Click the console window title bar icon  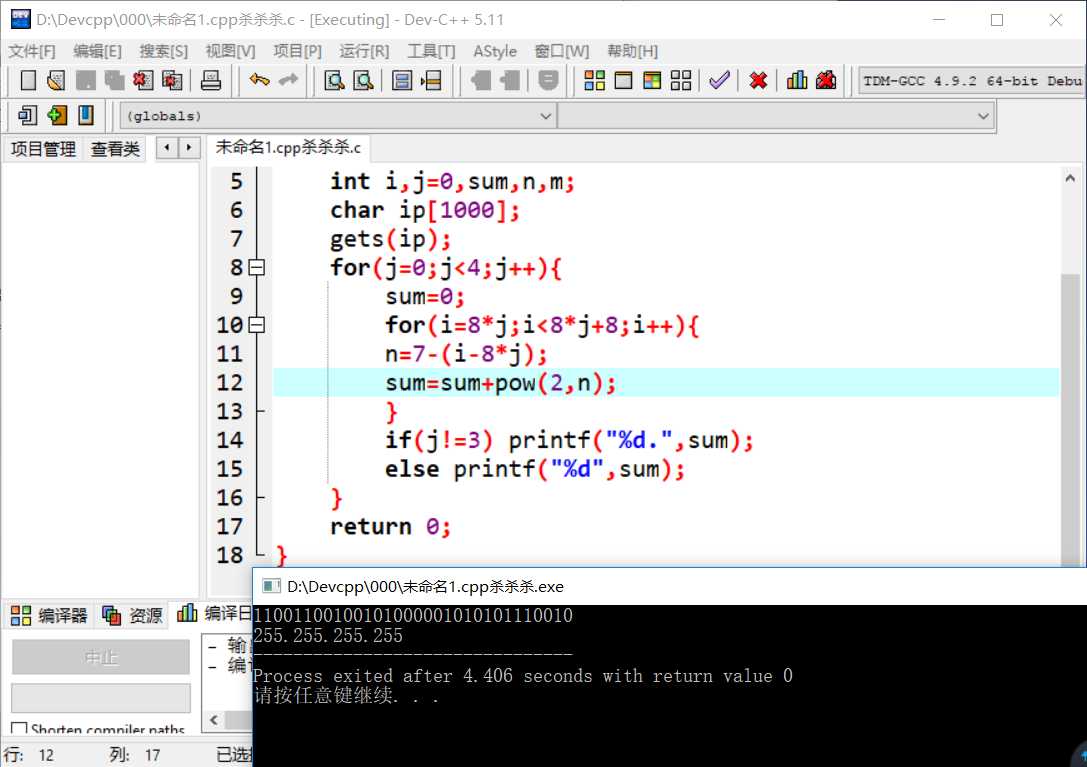(x=270, y=587)
